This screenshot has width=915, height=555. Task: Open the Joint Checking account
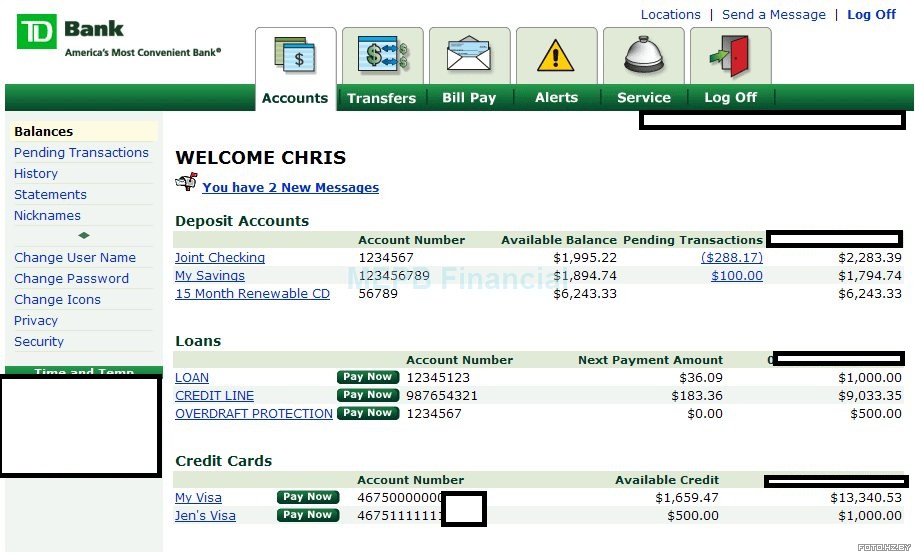coord(220,257)
